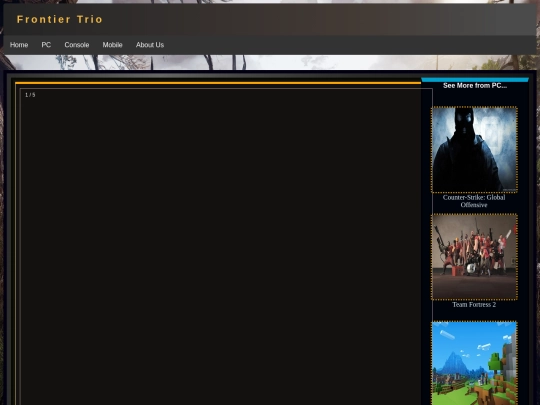
Task: Open the Counter-Strike: Global Offensive thumbnail
Action: point(474,149)
